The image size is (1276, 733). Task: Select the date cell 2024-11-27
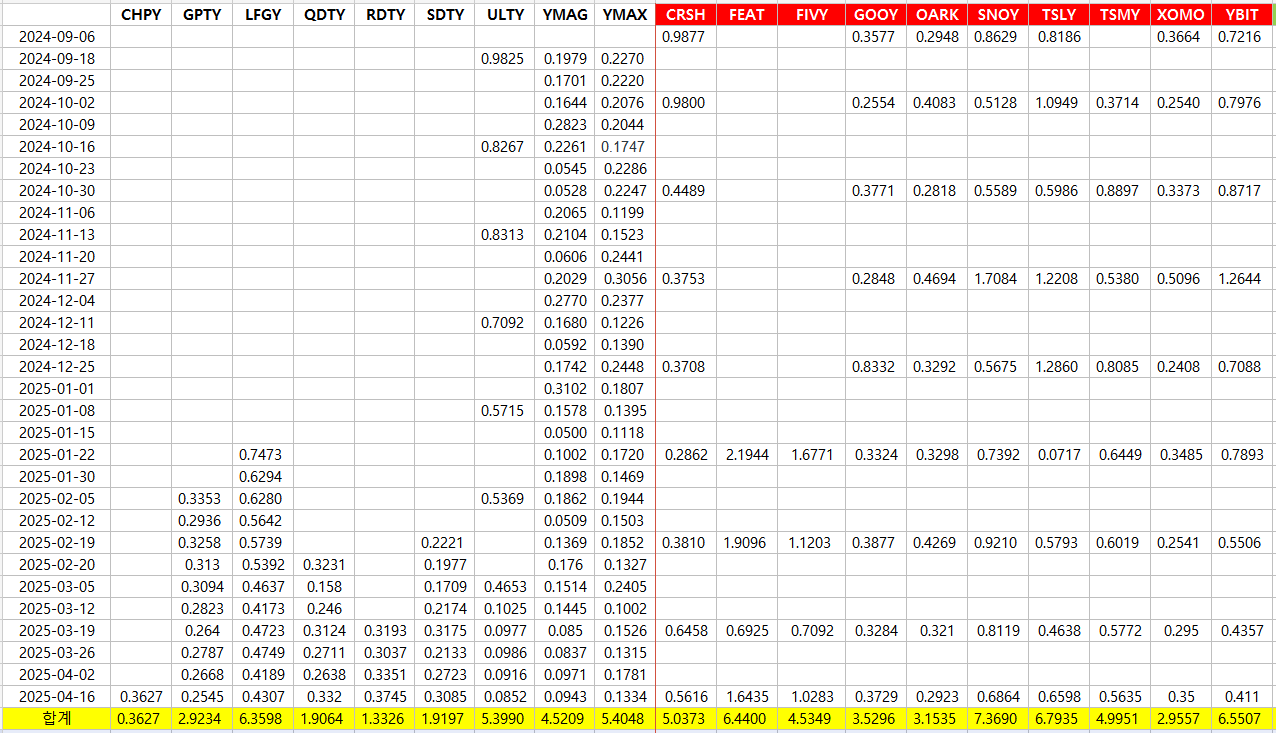[x=57, y=278]
